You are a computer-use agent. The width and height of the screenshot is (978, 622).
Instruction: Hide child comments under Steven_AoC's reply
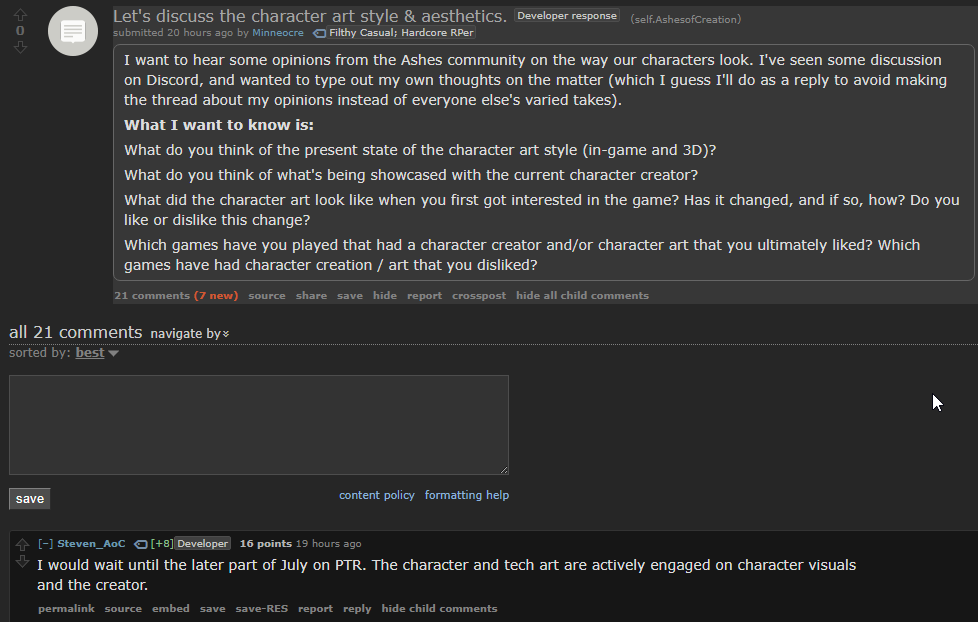click(439, 608)
